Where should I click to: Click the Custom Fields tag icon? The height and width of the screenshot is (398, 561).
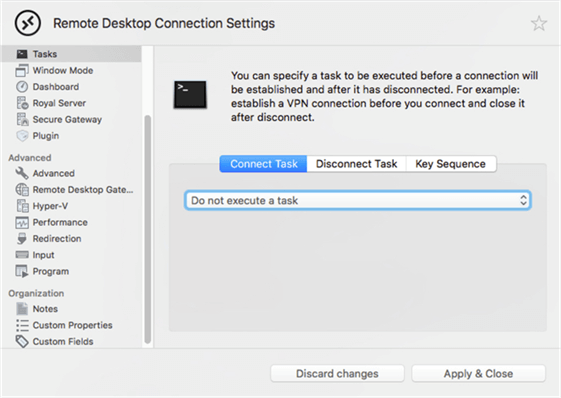tap(22, 341)
